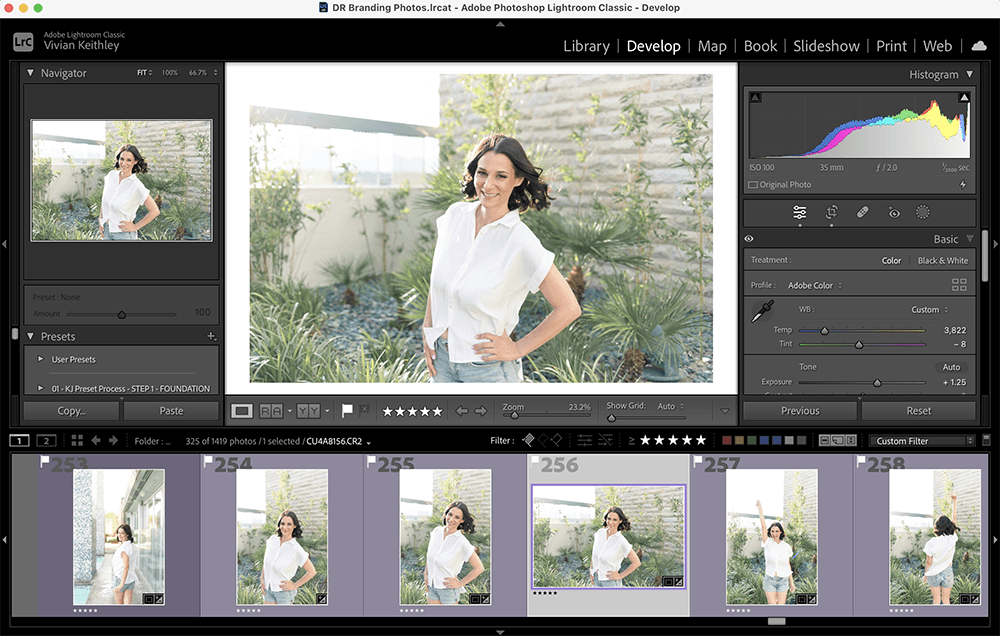Click the Auto tone button
Viewport: 1000px width, 636px height.
point(950,366)
